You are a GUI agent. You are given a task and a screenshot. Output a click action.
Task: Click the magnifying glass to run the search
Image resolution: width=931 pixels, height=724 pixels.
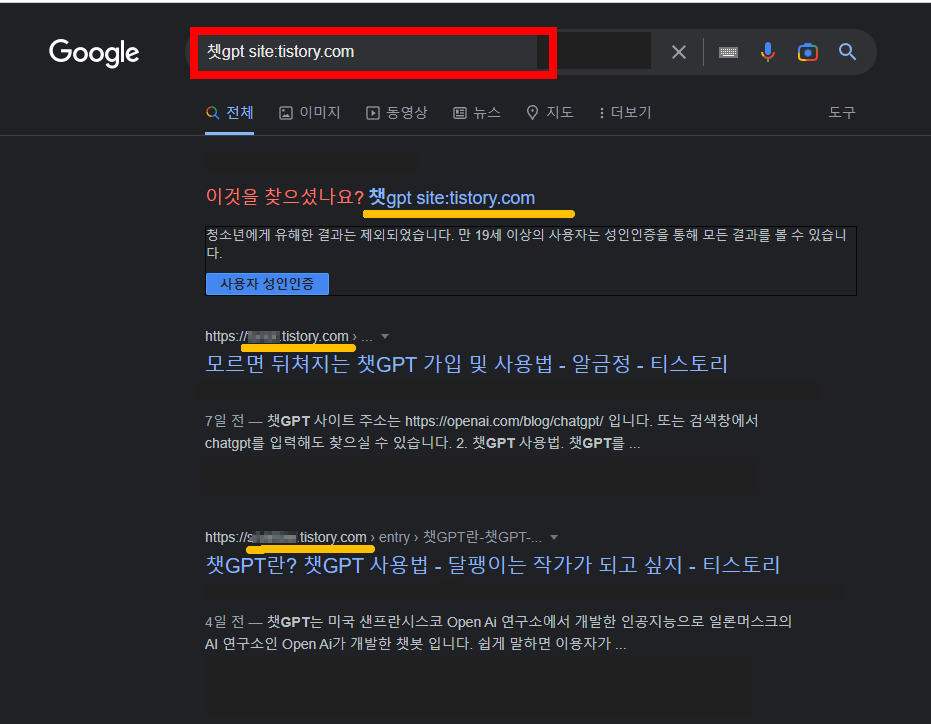tap(847, 53)
